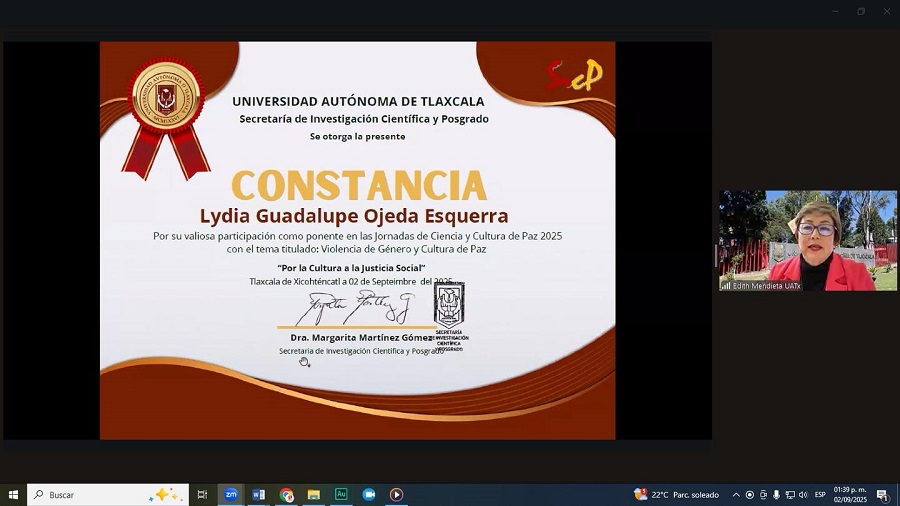Open the Zoom app in the taskbar

(231, 495)
